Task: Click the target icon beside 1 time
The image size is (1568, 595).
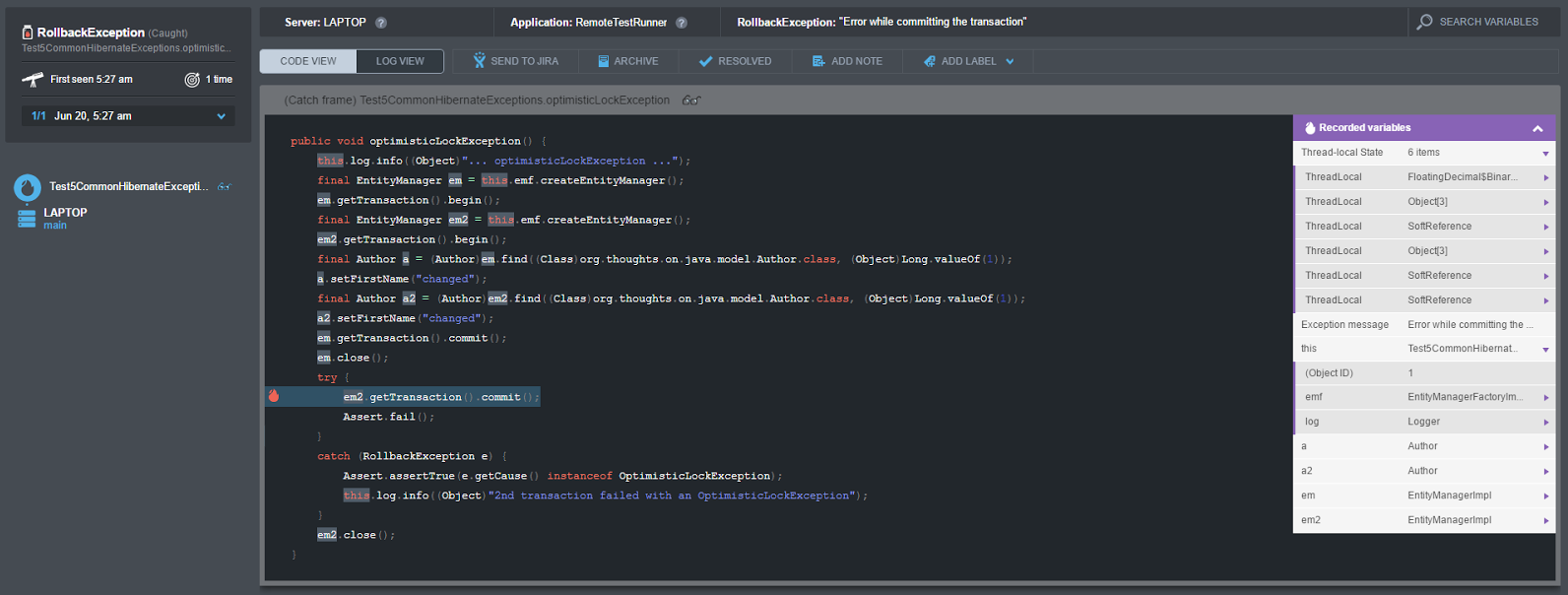Action: tap(192, 79)
